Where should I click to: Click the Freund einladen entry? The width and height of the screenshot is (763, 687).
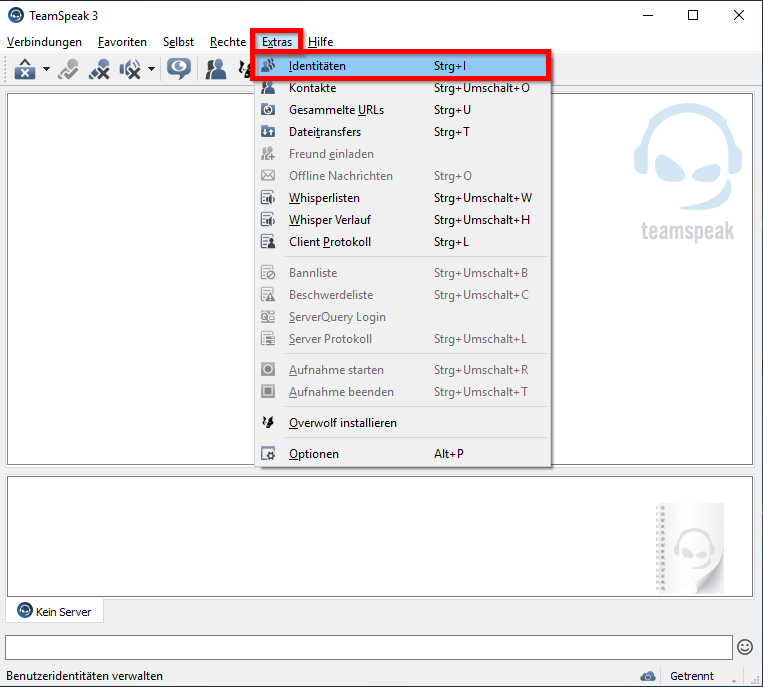click(x=403, y=154)
